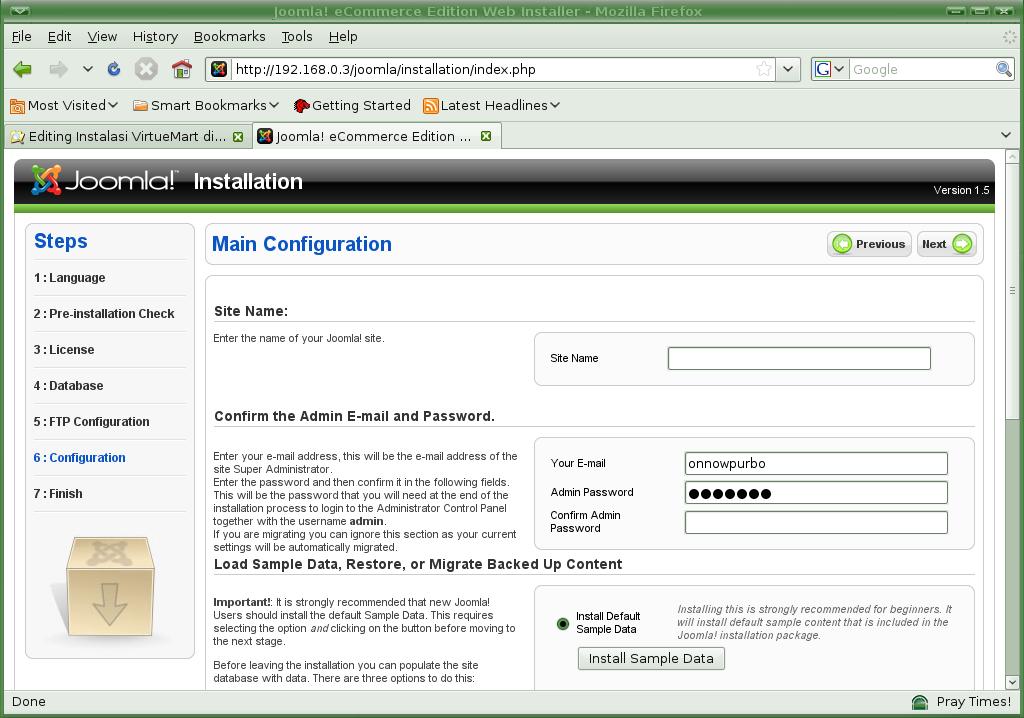Click the Previous button

[x=869, y=244]
